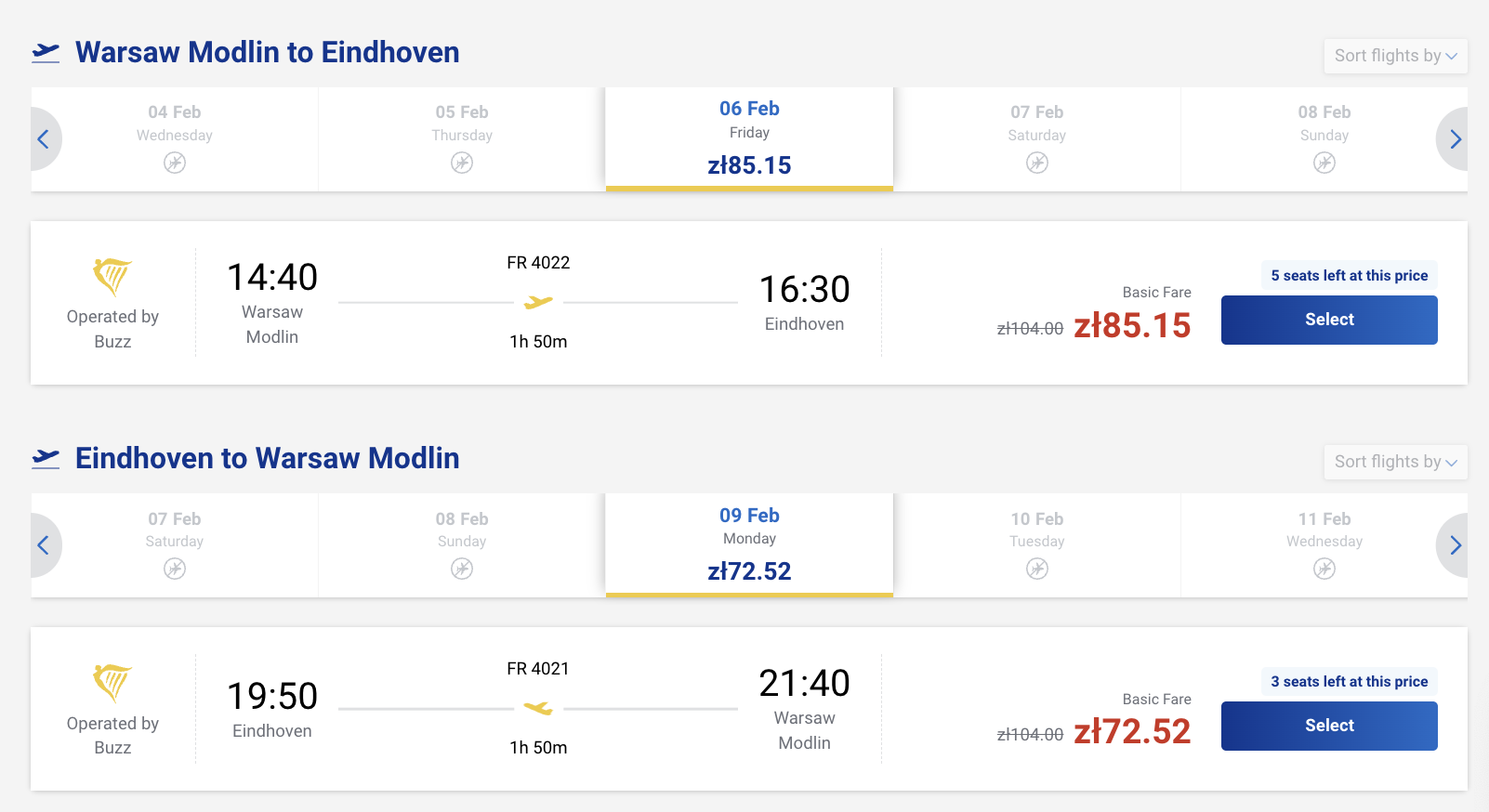Click previous dates arrow for return flights
The image size is (1489, 812).
pyautogui.click(x=44, y=545)
